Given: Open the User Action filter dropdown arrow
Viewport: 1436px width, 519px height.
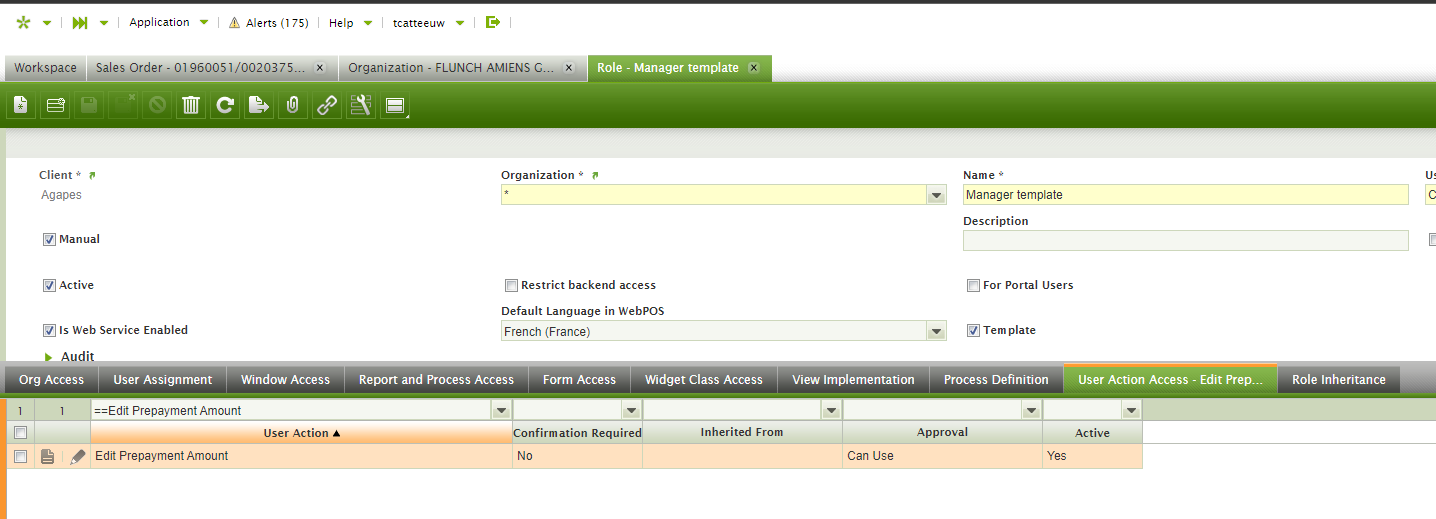Looking at the screenshot, I should tap(500, 410).
